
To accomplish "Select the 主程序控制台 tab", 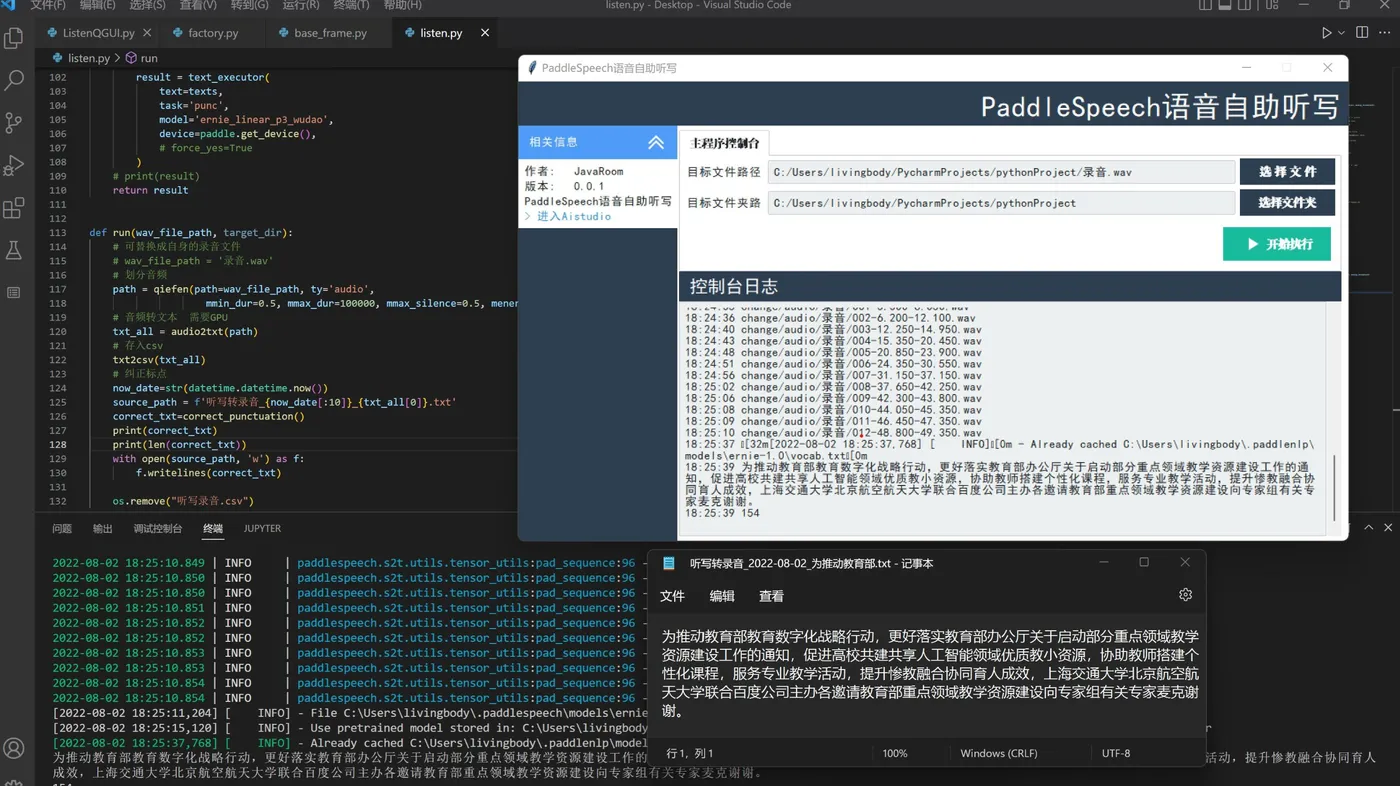I will (x=725, y=143).
